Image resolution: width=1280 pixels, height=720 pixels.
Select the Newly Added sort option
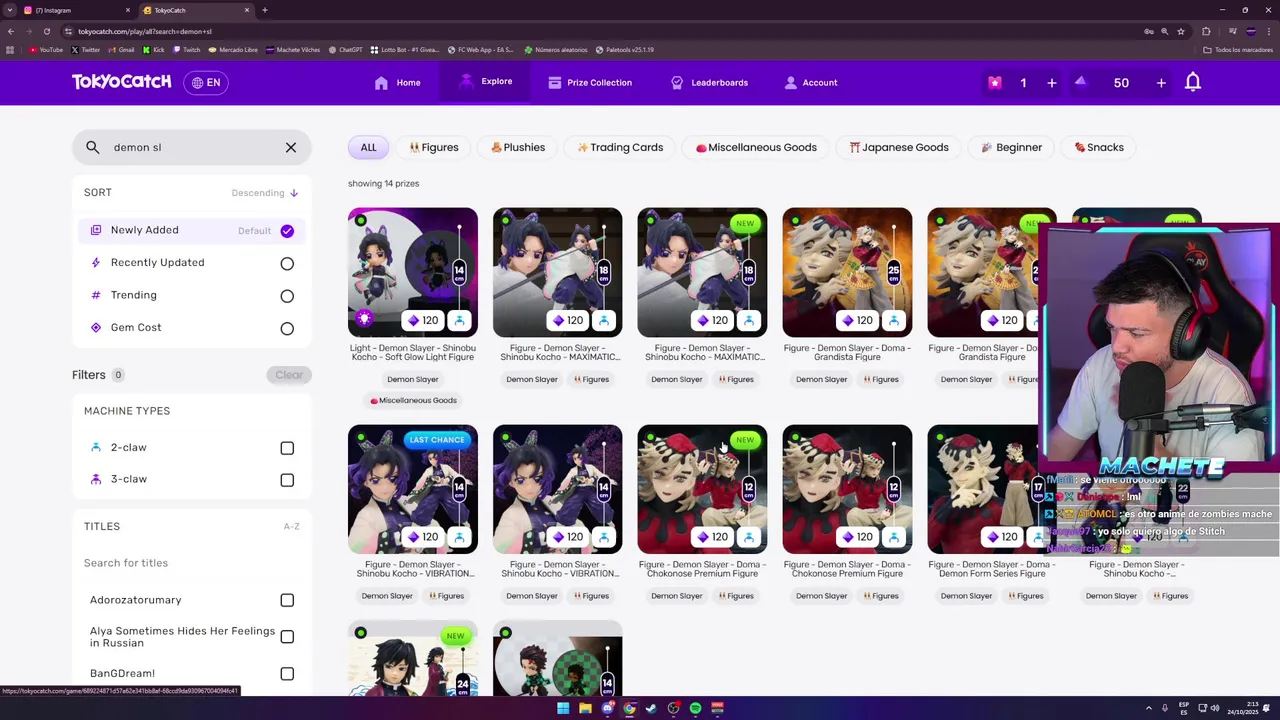(192, 230)
